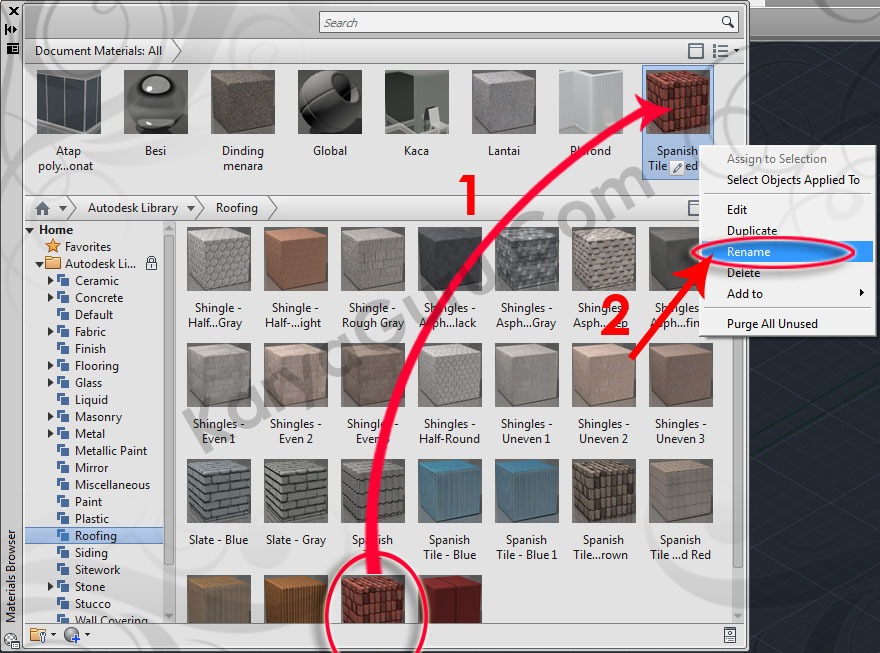Click the palette auto-hide arrows icon
The height and width of the screenshot is (653, 880).
click(12, 29)
